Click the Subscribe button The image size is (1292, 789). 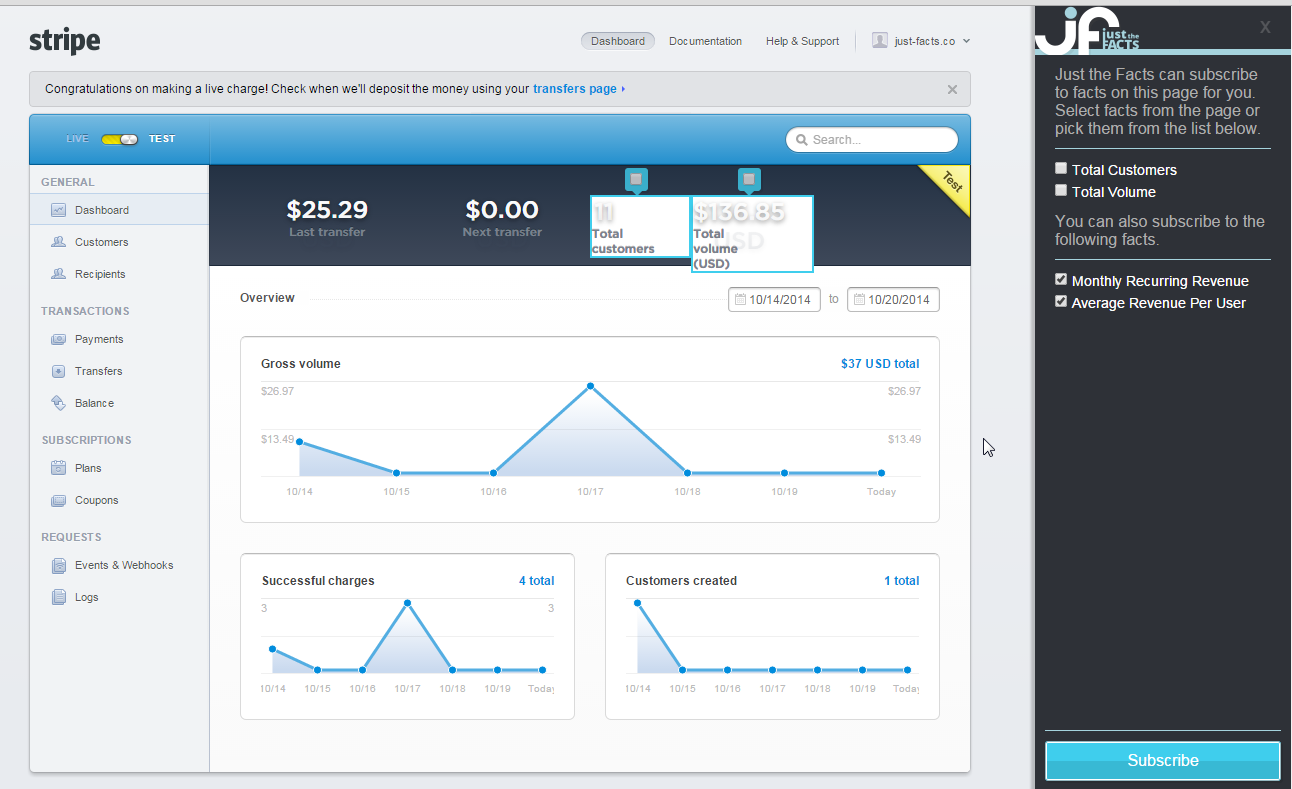pyautogui.click(x=1163, y=761)
